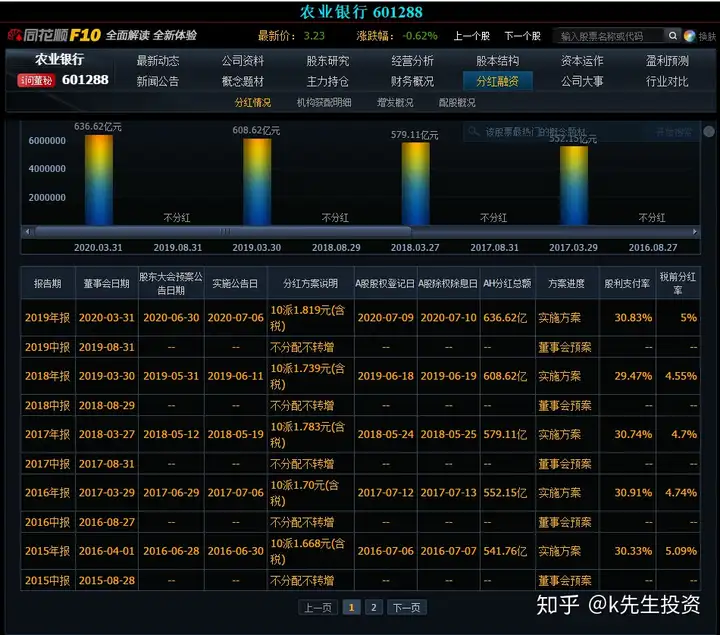720x635 pixels.
Task: Click the 10派1.668元(含税) cell
Action: pyautogui.click(x=310, y=551)
